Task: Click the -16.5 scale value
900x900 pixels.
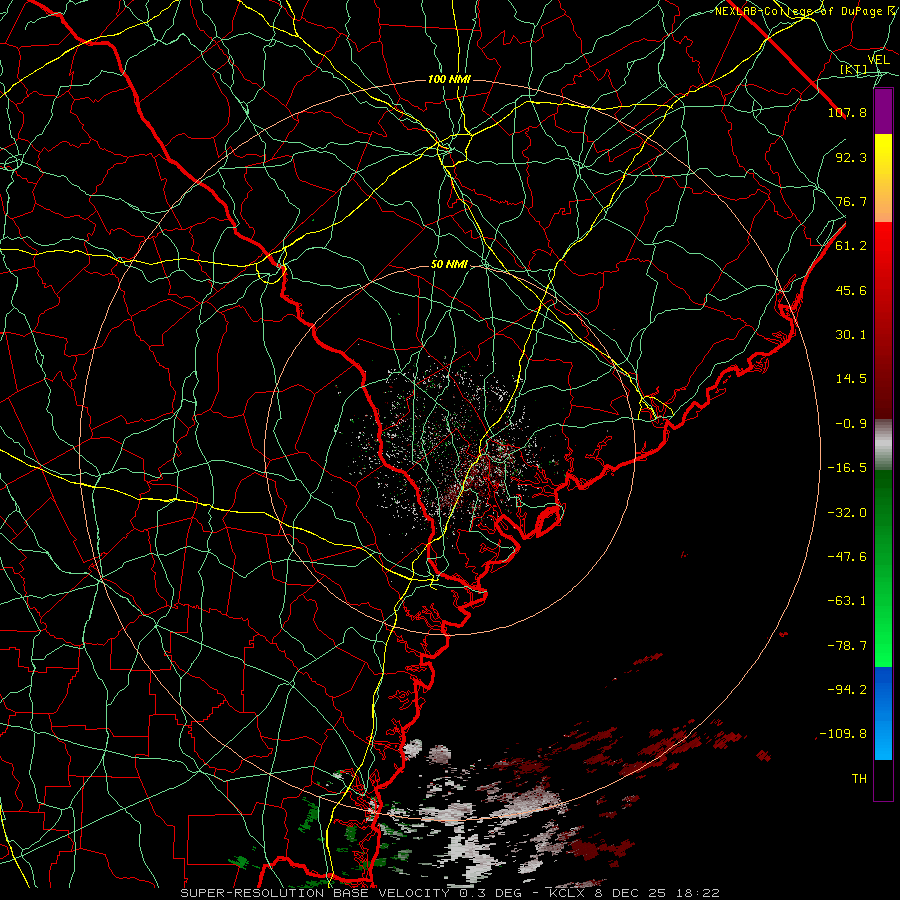Action: point(847,468)
